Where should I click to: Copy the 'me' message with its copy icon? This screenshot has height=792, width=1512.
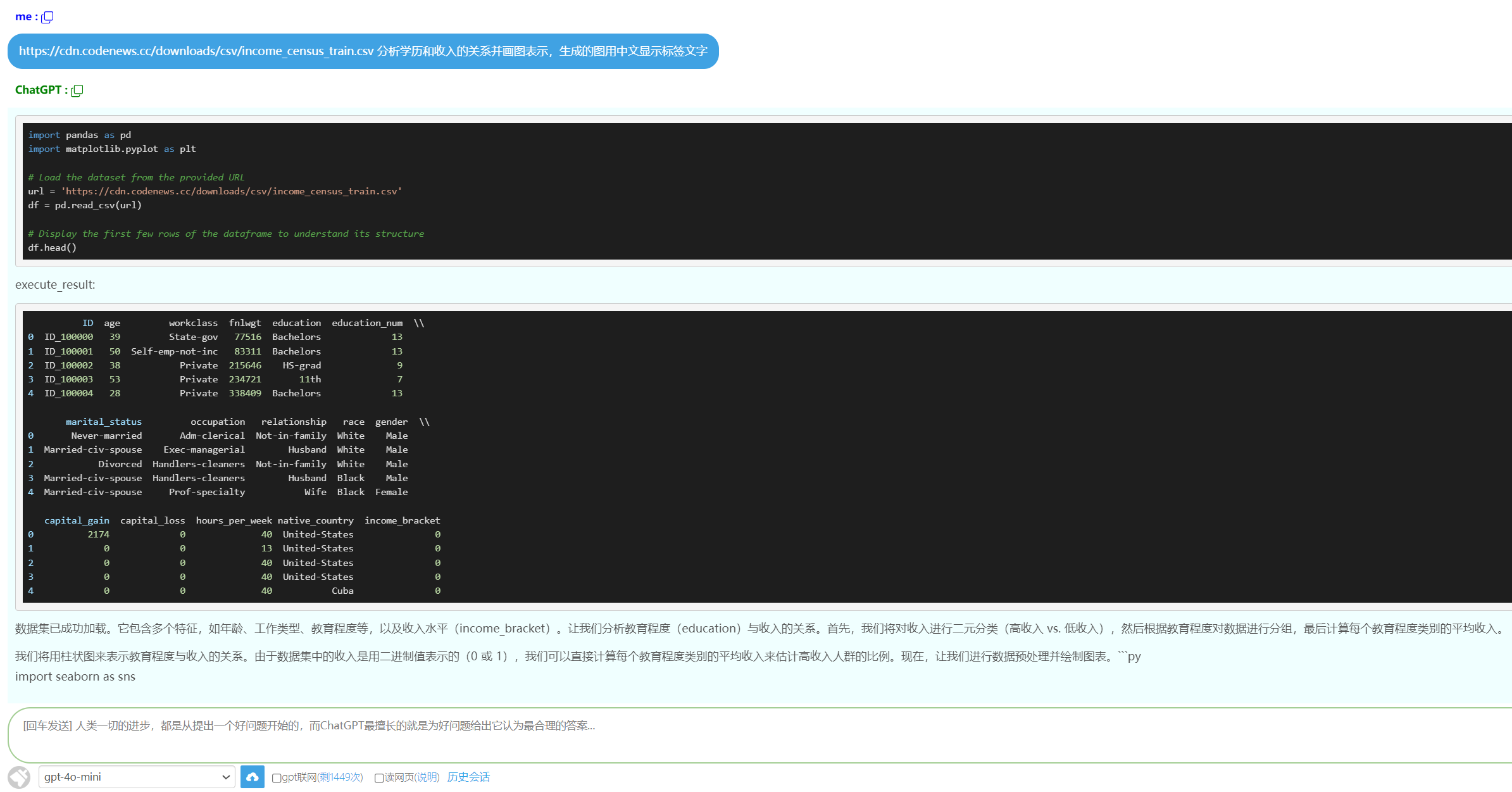47,17
